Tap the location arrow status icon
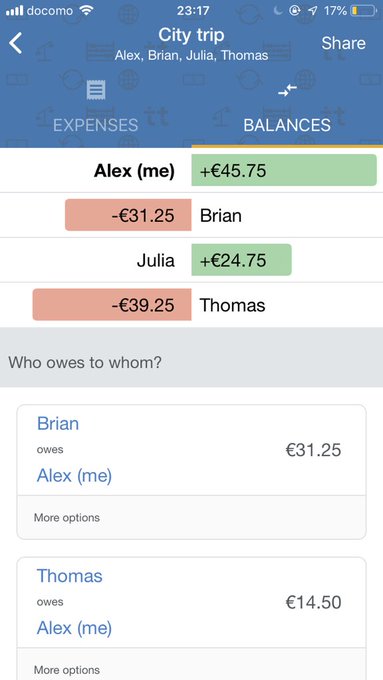383x680 pixels. pos(312,11)
